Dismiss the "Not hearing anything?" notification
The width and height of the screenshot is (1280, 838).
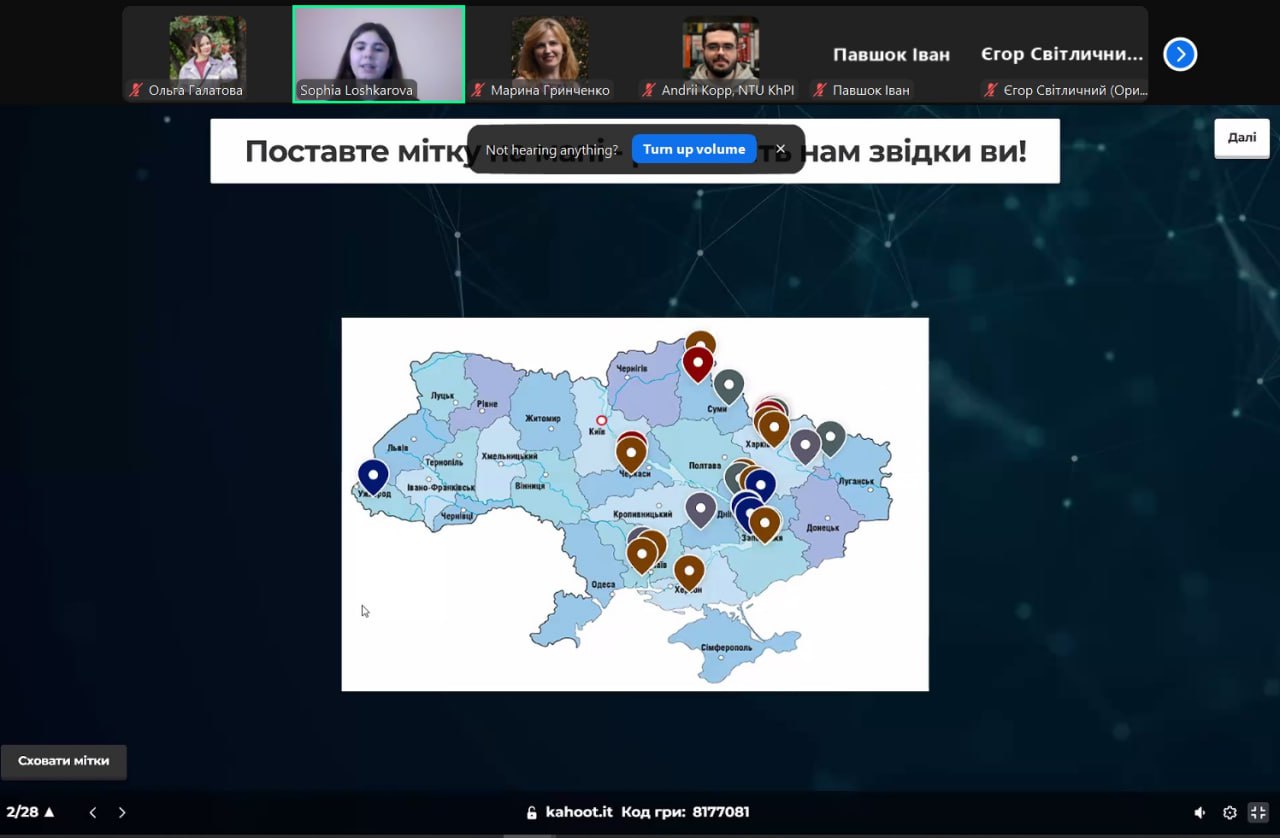pyautogui.click(x=781, y=150)
